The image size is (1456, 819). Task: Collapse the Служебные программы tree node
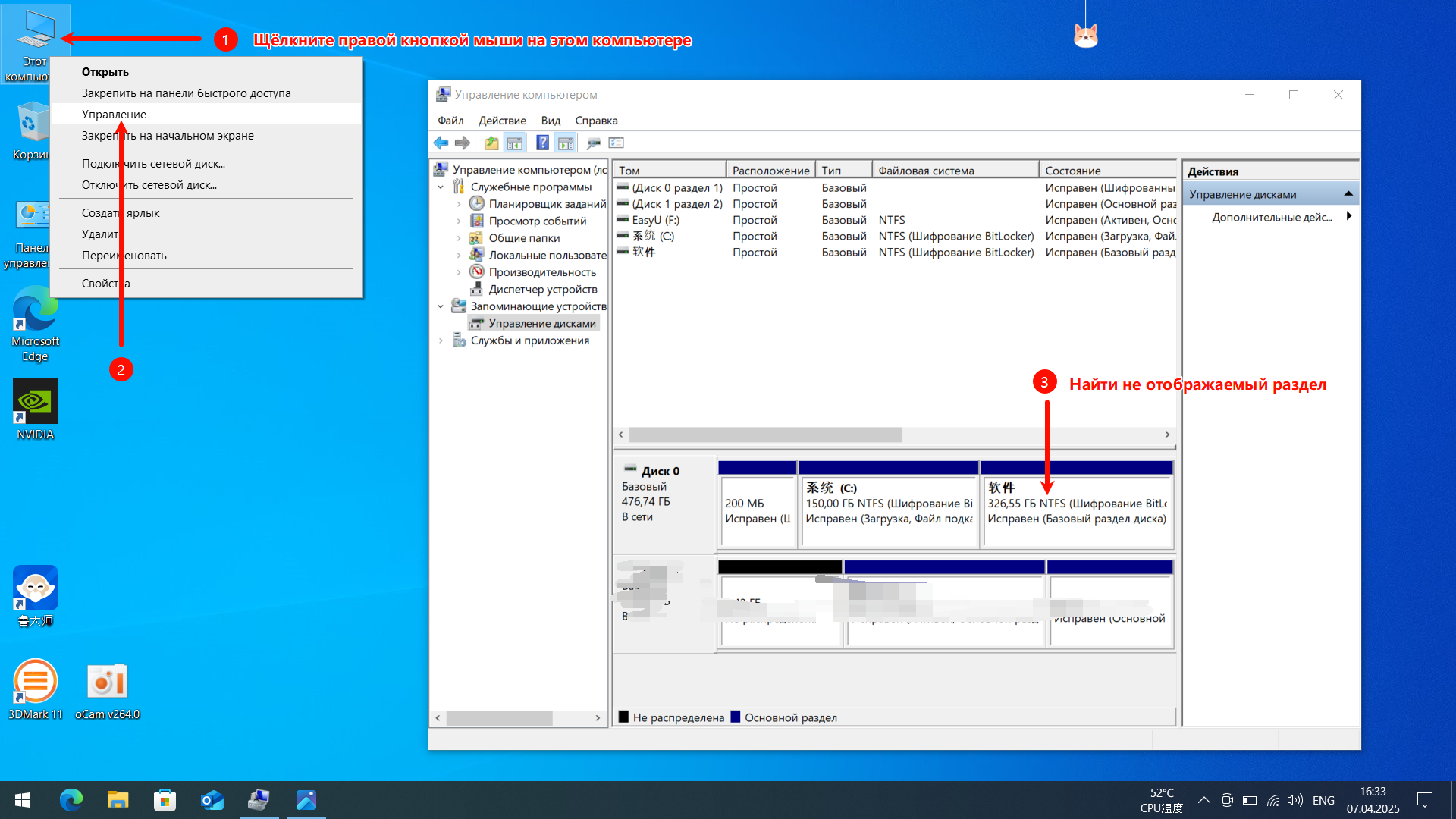(x=441, y=187)
